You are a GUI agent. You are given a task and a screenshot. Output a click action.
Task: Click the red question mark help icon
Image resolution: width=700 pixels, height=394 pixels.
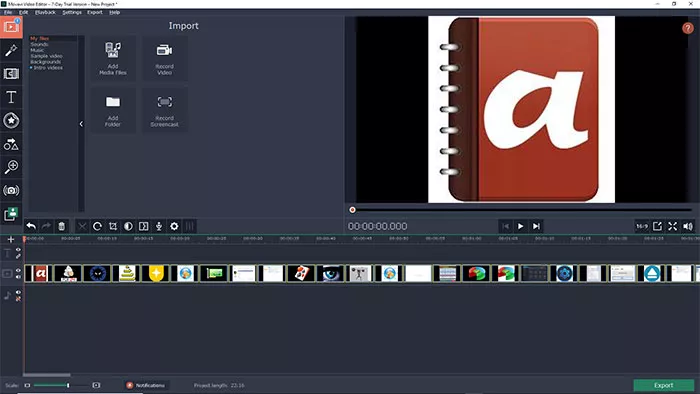point(688,28)
